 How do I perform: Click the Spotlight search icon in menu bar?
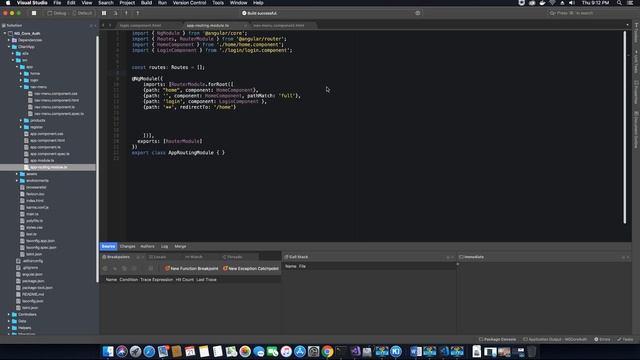(619, 3)
